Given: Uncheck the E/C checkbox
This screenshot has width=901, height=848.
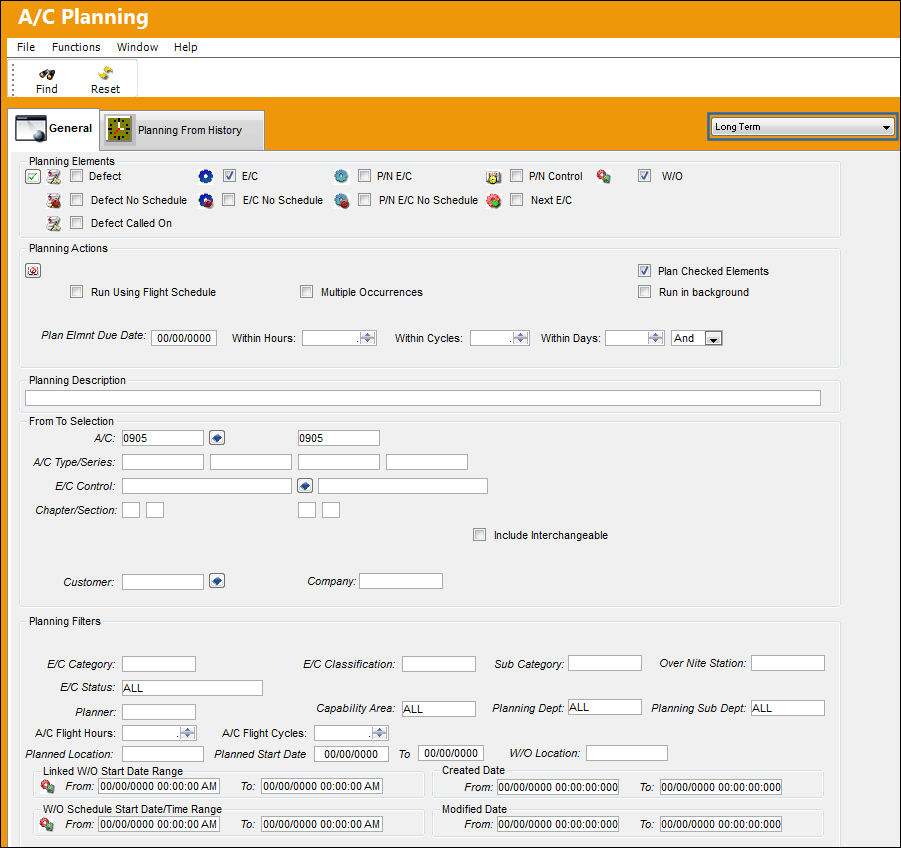Looking at the screenshot, I should [x=229, y=176].
